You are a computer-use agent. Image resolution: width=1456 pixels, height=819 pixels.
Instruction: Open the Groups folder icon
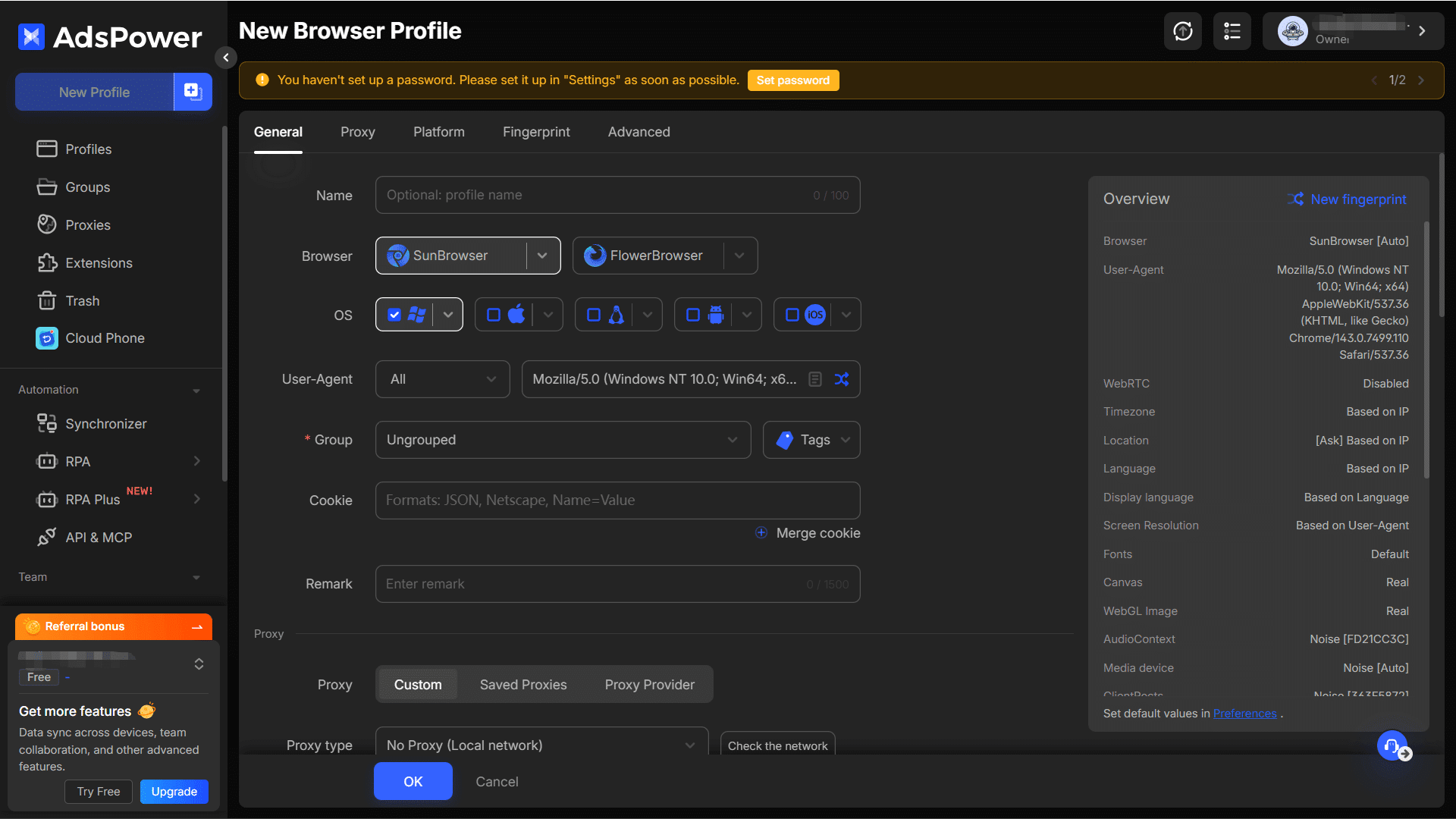pyautogui.click(x=47, y=187)
